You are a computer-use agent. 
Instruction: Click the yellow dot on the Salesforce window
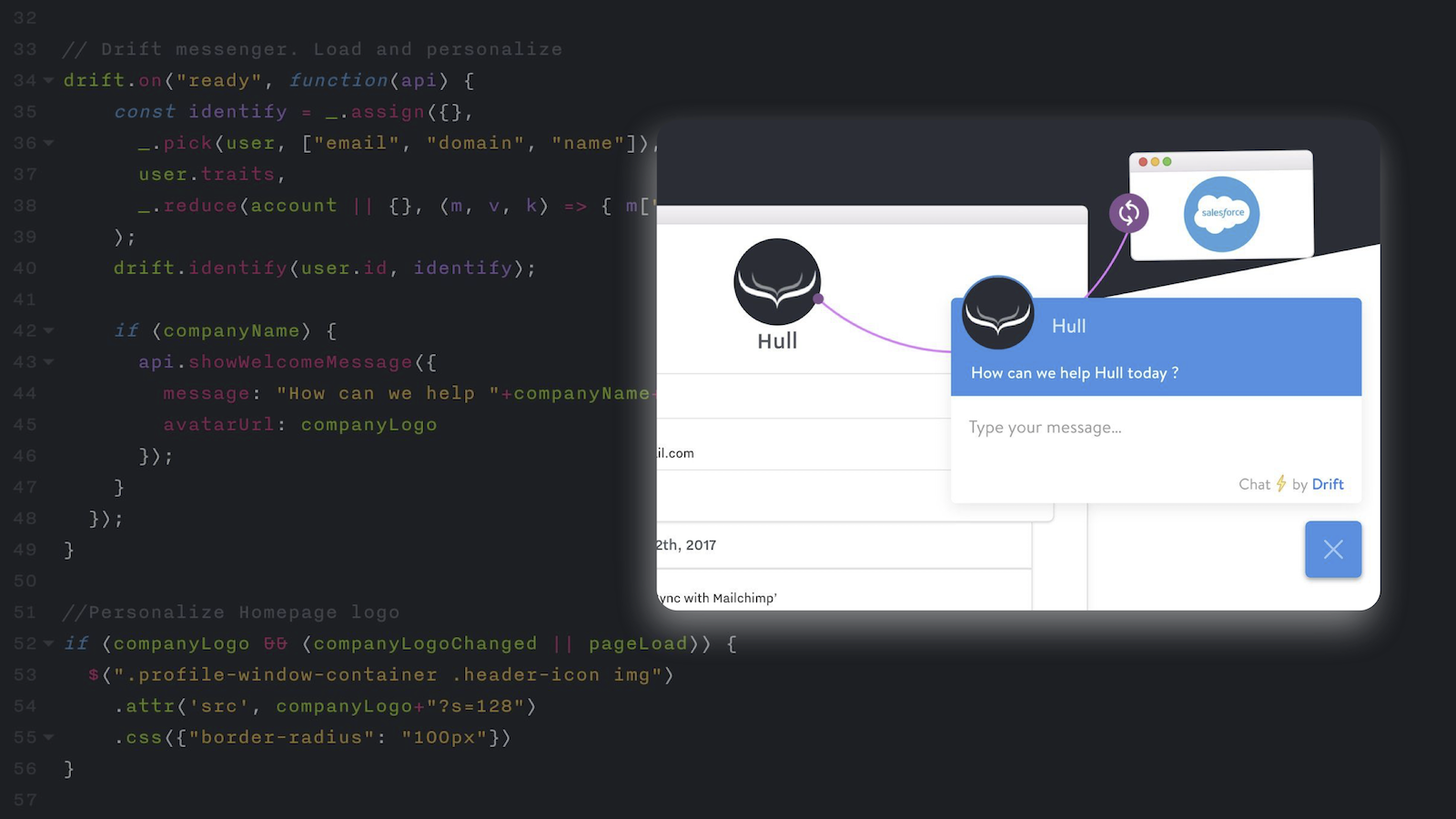[x=1155, y=162]
